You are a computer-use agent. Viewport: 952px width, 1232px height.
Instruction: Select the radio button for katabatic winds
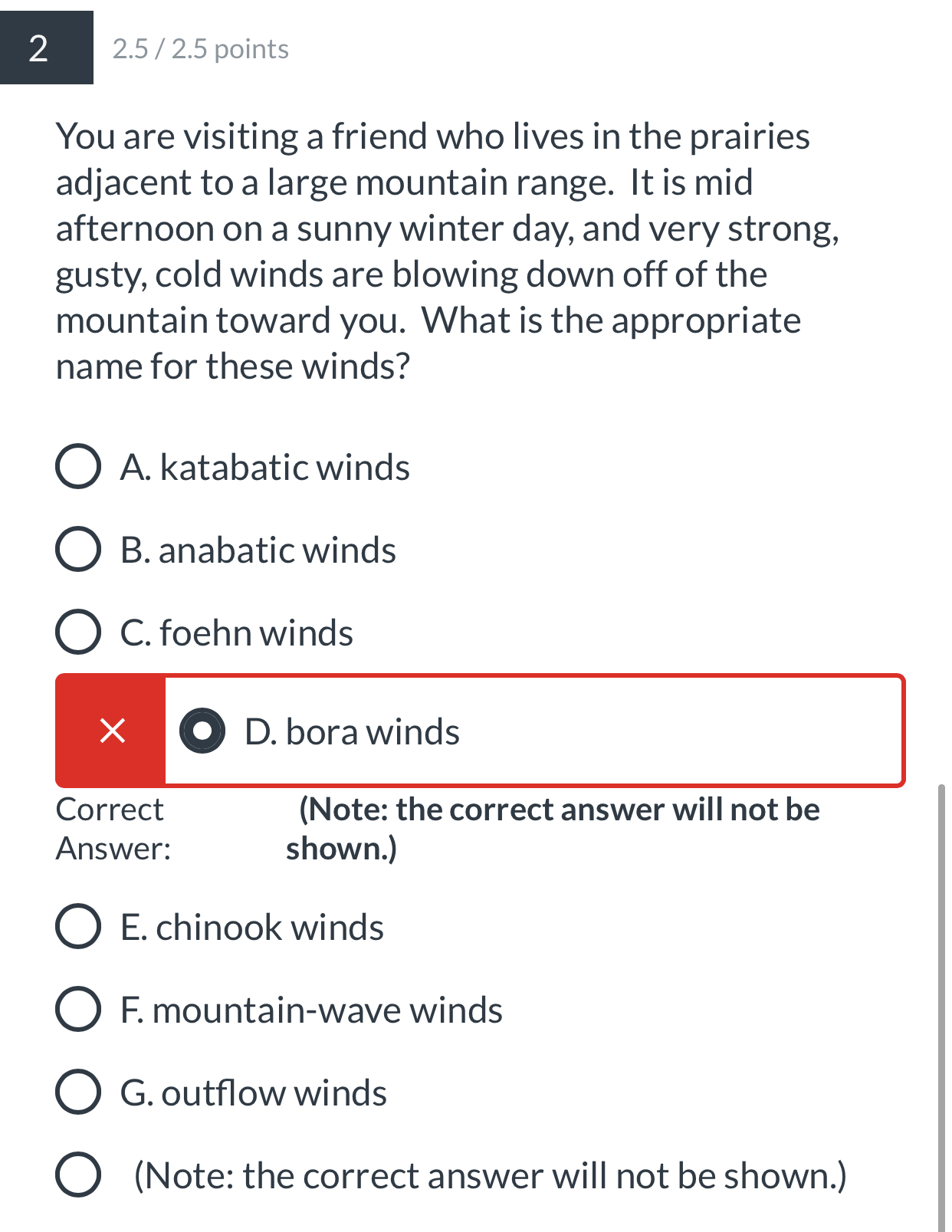click(78, 466)
